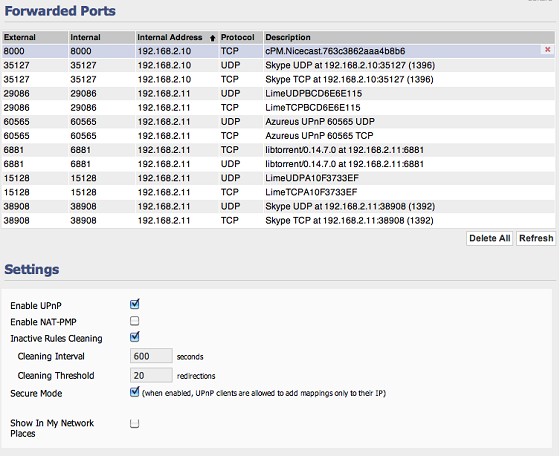Click the Delete All button
This screenshot has width=560, height=456.
[490, 238]
